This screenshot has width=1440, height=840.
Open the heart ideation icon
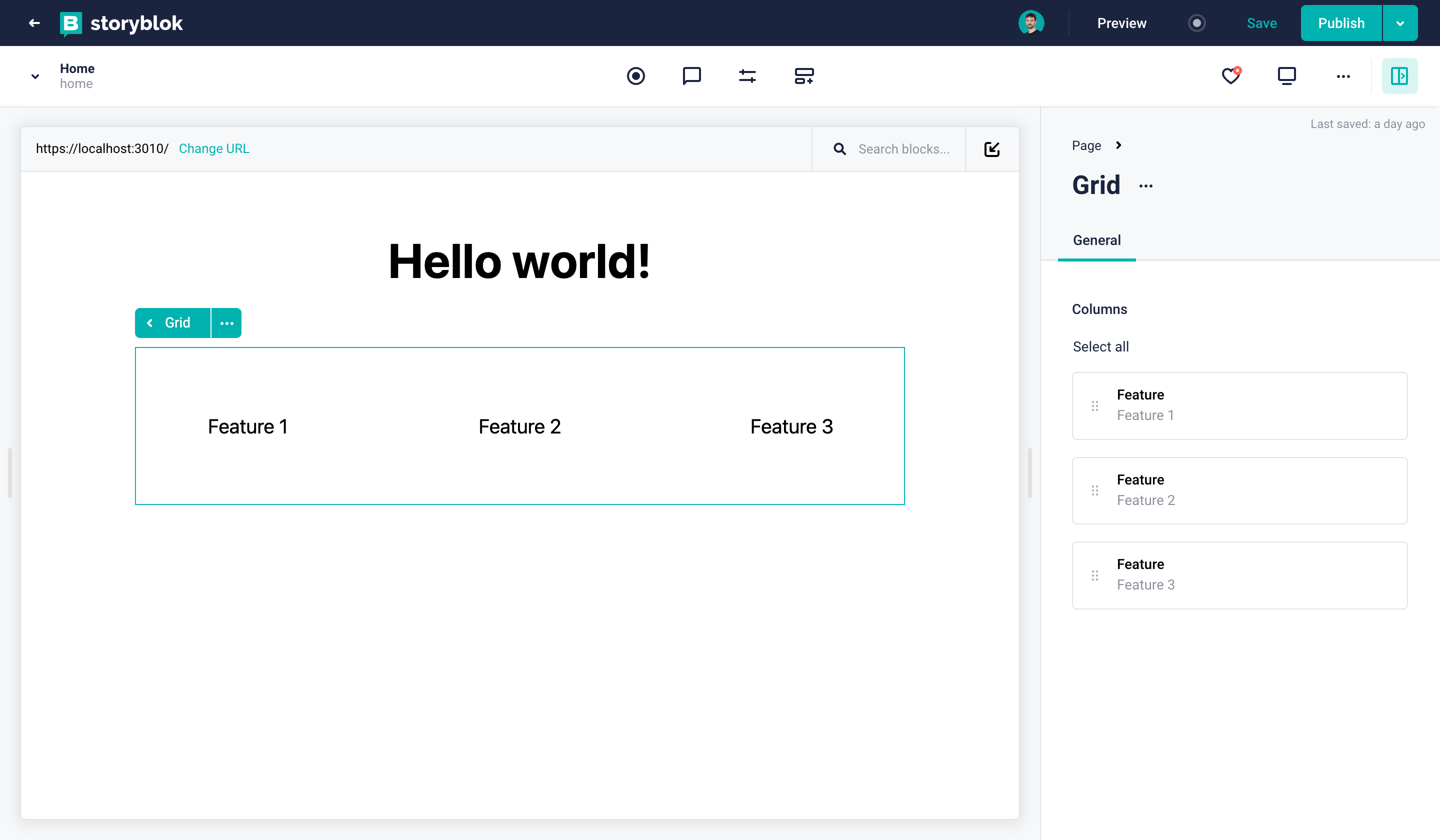(x=1231, y=75)
